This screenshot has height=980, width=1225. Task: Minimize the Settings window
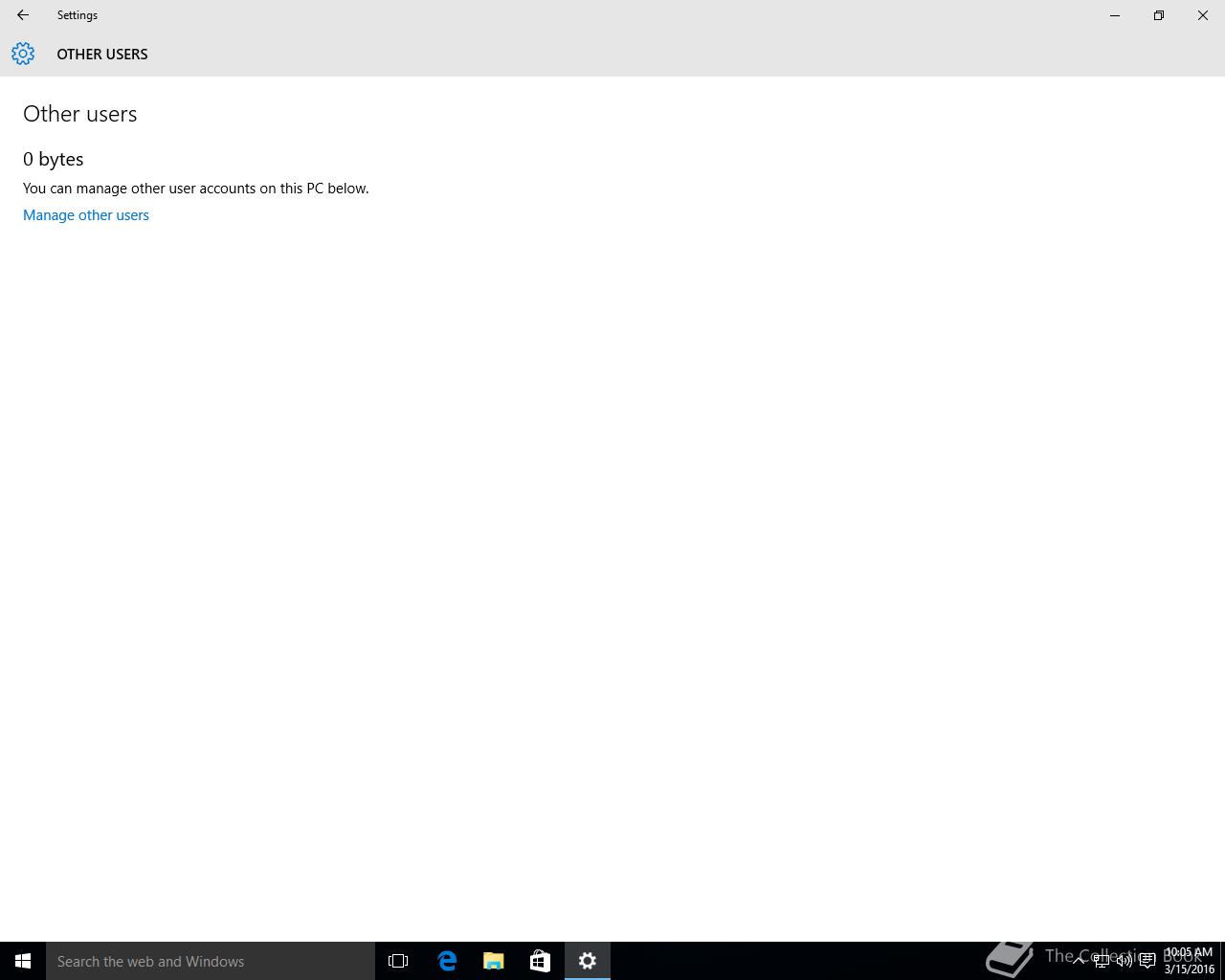point(1115,15)
